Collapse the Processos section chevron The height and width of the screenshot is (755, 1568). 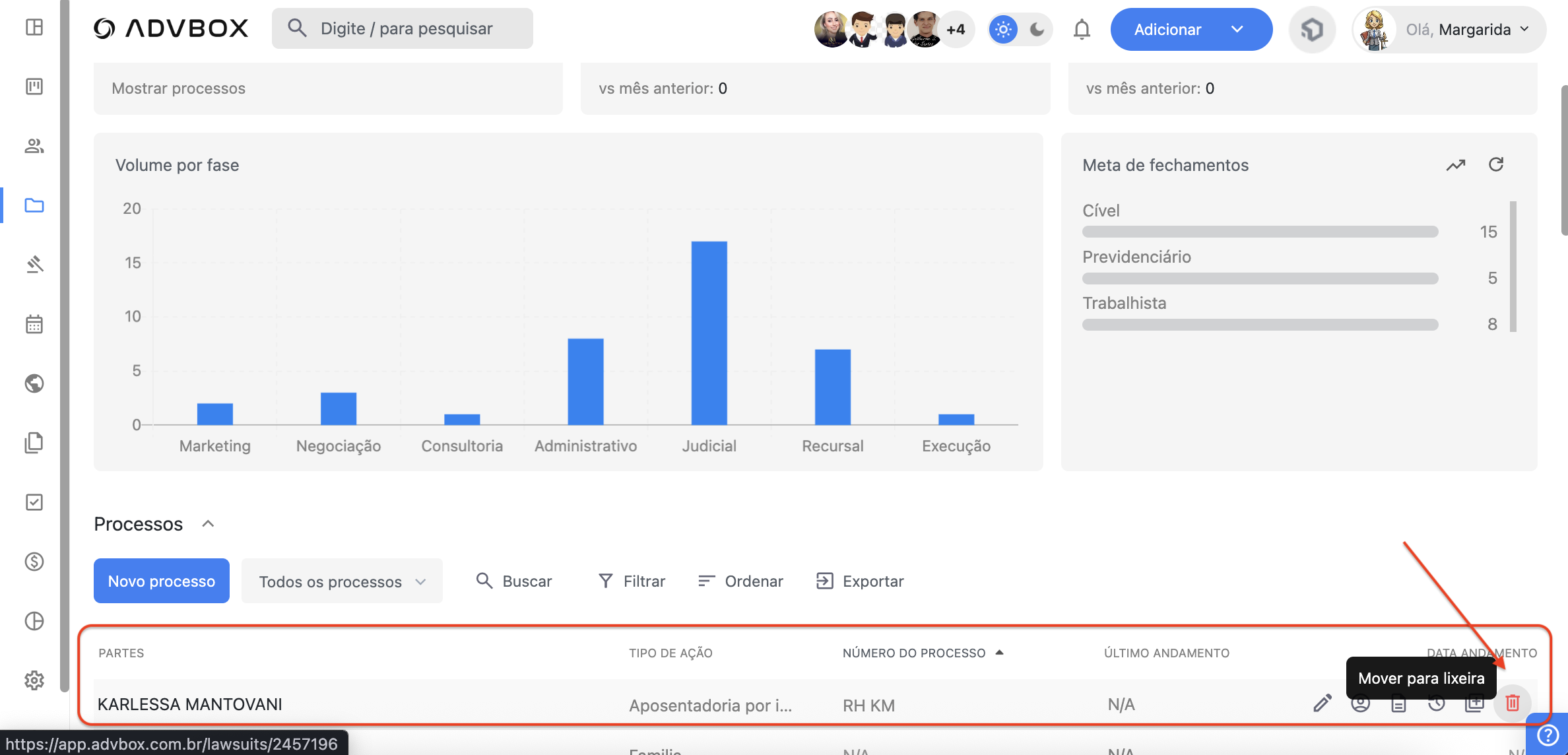click(x=208, y=524)
